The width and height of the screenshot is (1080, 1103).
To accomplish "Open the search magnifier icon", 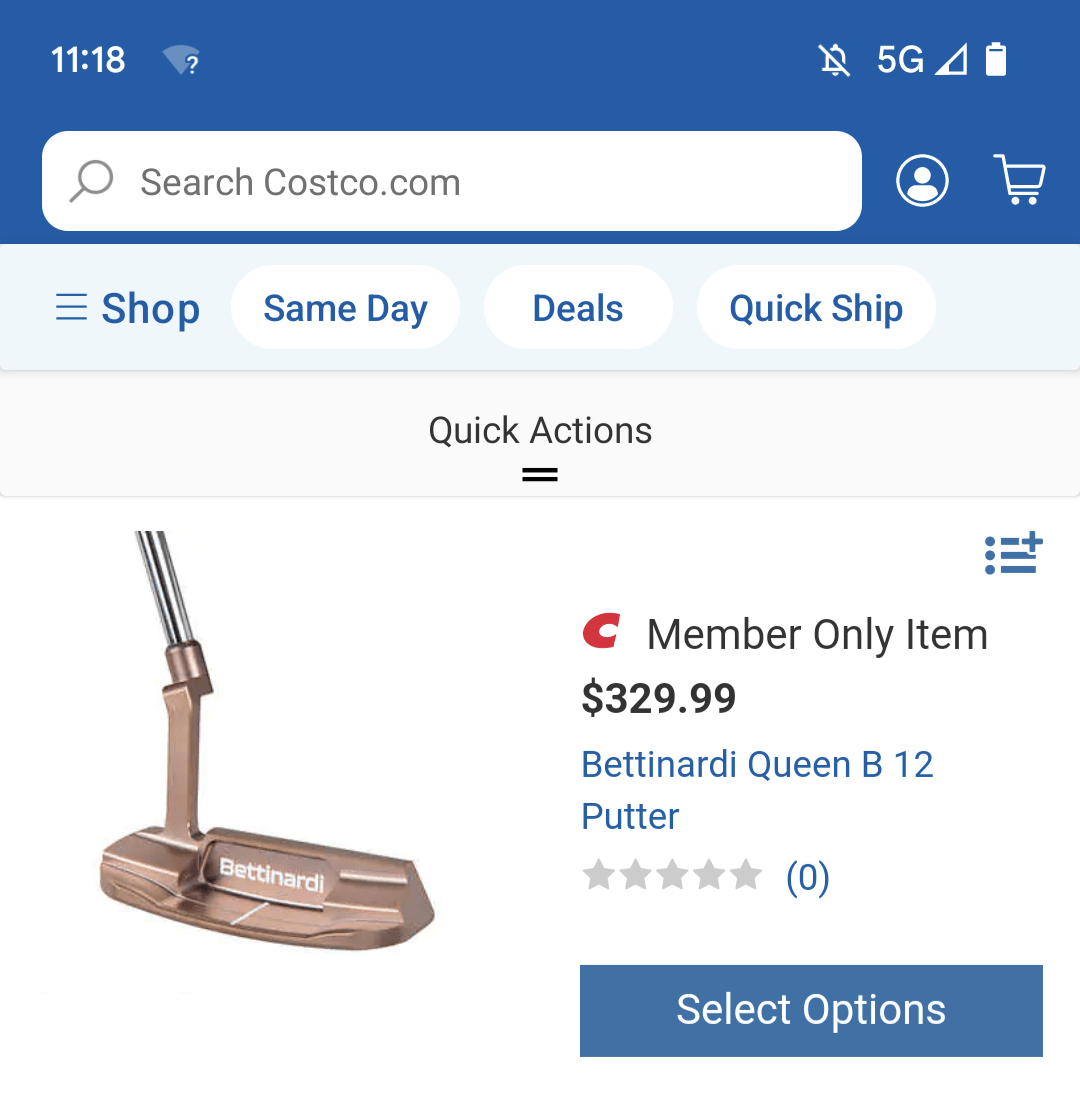I will click(91, 181).
